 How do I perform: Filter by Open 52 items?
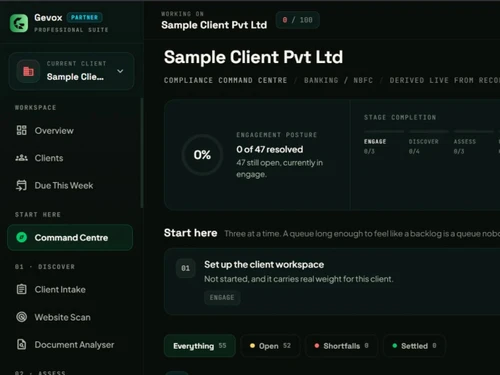270,346
